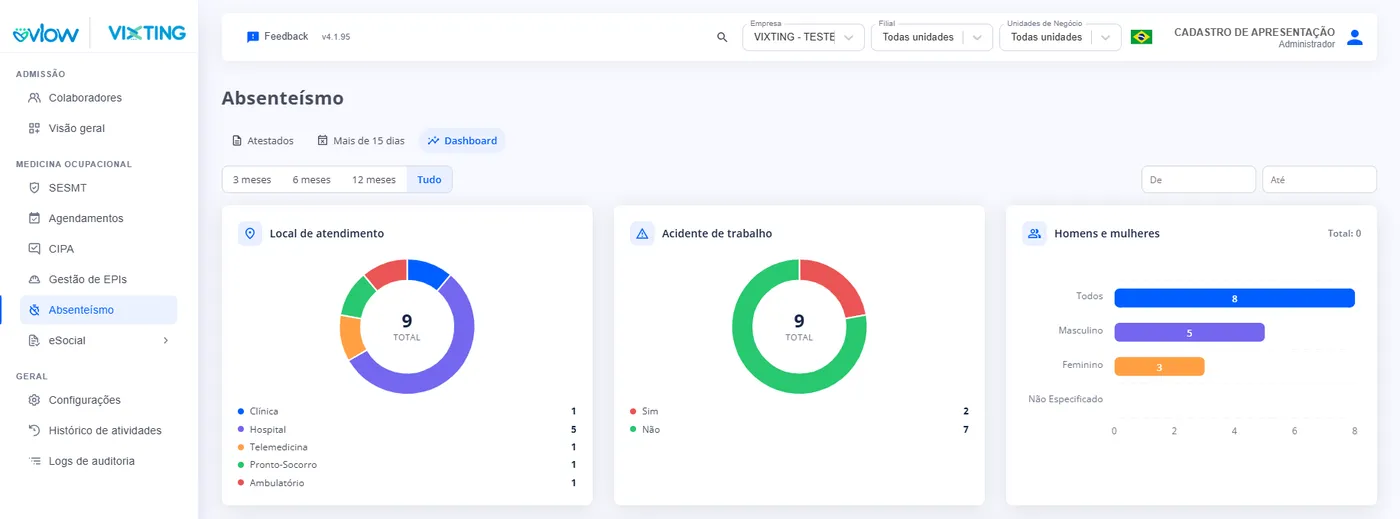This screenshot has height=519, width=1400.
Task: Filter by 12 meses period
Action: click(374, 180)
